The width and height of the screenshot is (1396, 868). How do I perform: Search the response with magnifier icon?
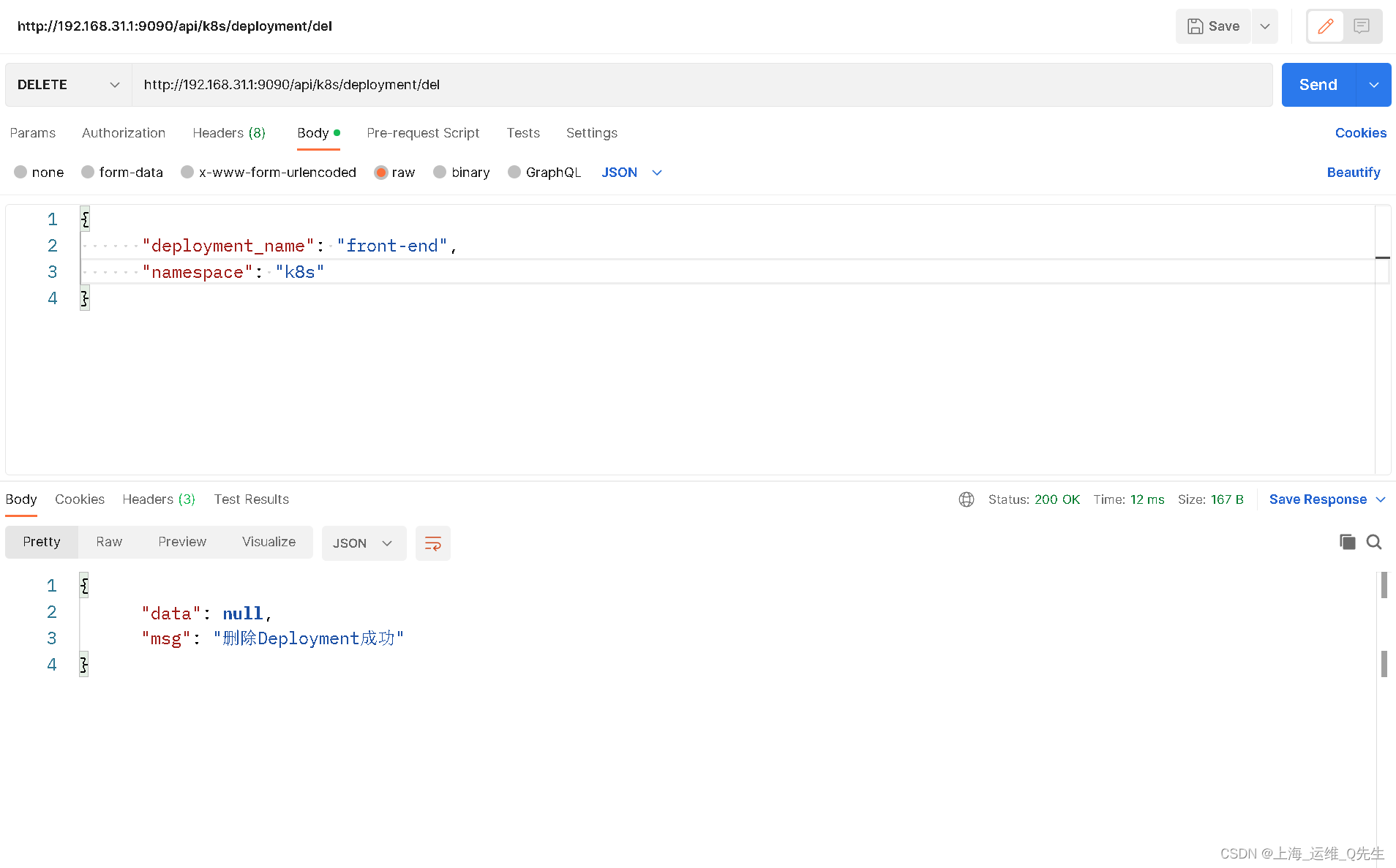coord(1374,542)
